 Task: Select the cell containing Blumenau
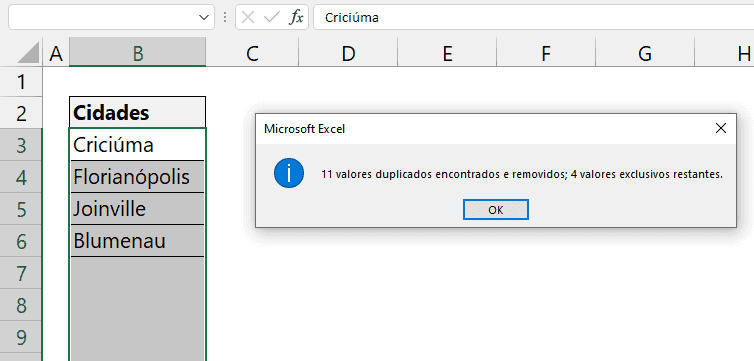[x=138, y=241]
